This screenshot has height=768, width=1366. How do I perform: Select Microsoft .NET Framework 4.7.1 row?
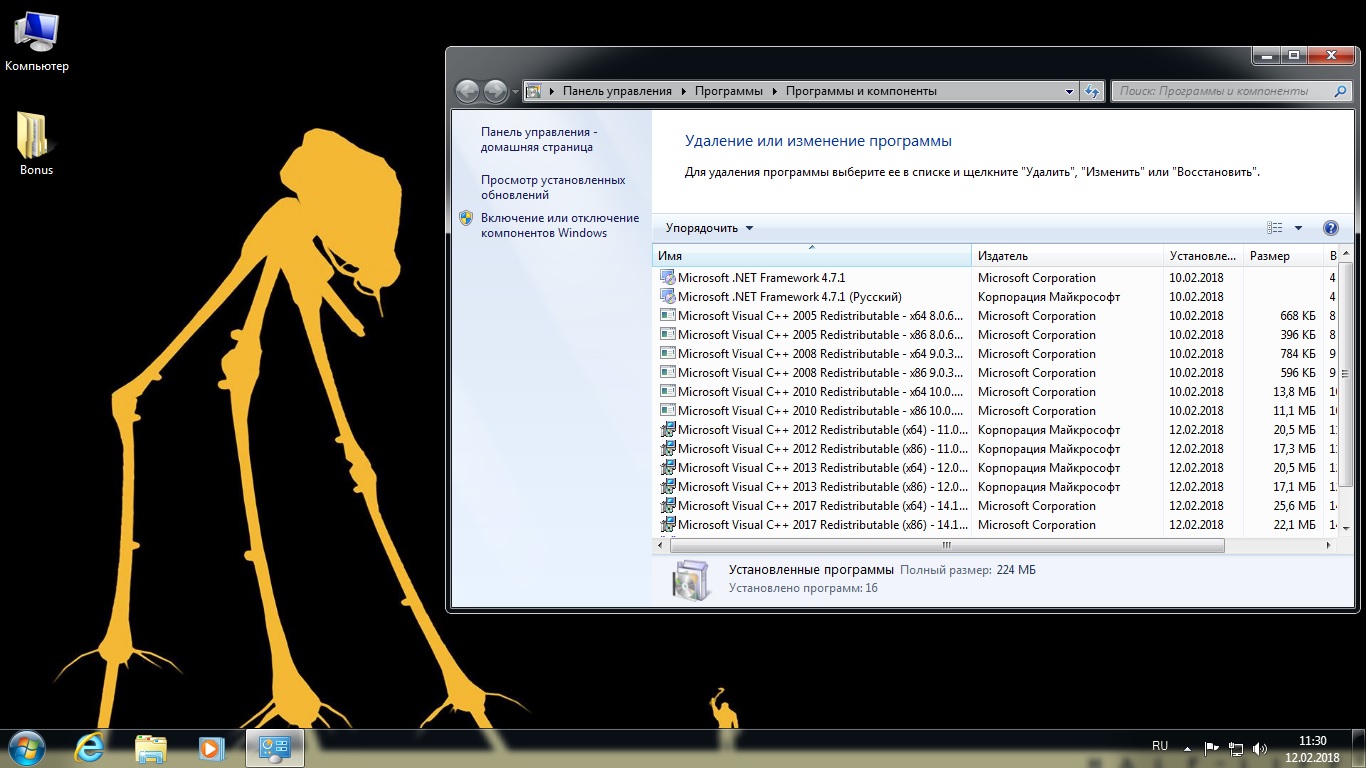coord(995,278)
